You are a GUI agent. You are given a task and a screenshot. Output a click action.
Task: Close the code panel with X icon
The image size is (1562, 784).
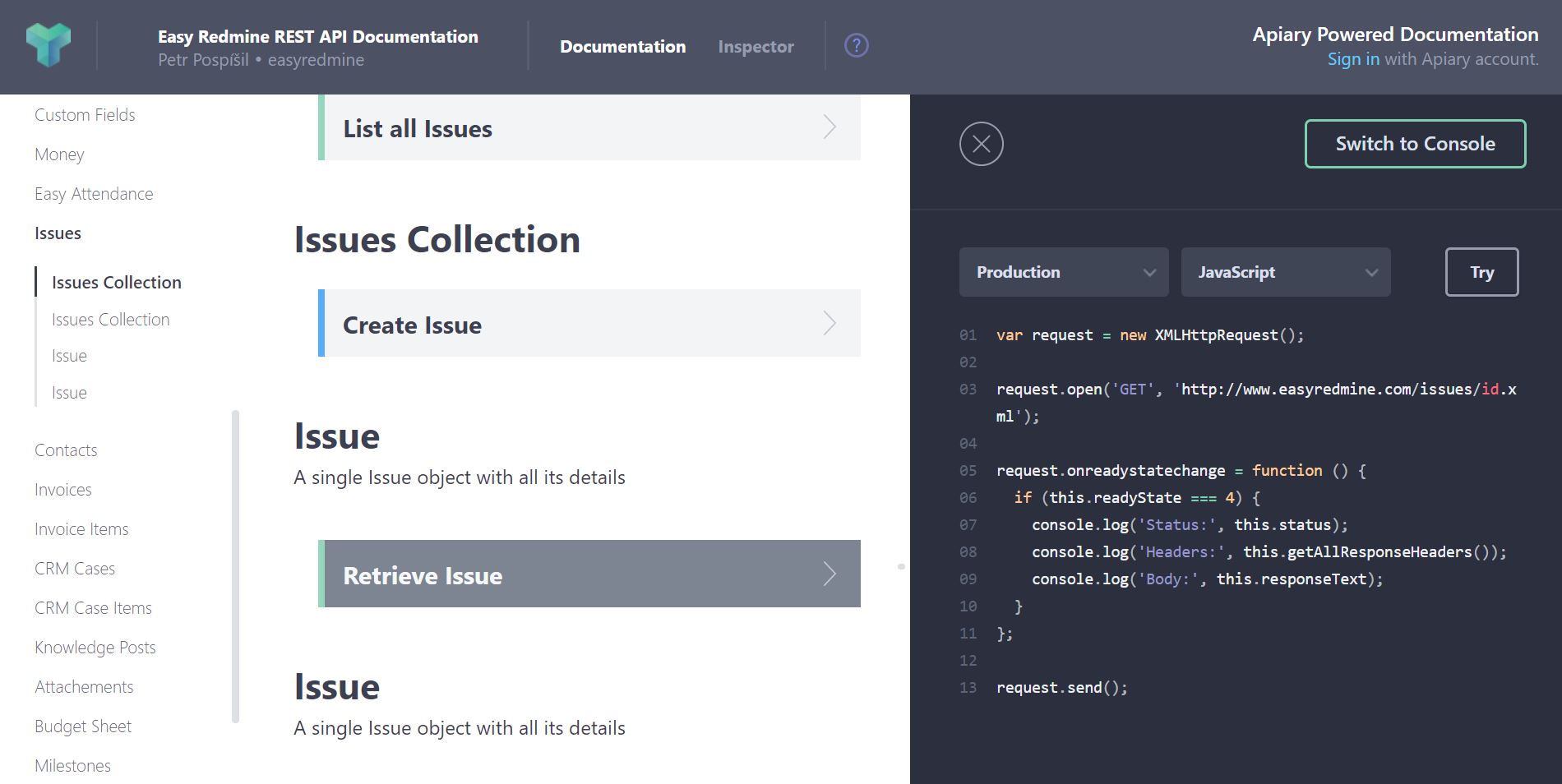pos(981,144)
